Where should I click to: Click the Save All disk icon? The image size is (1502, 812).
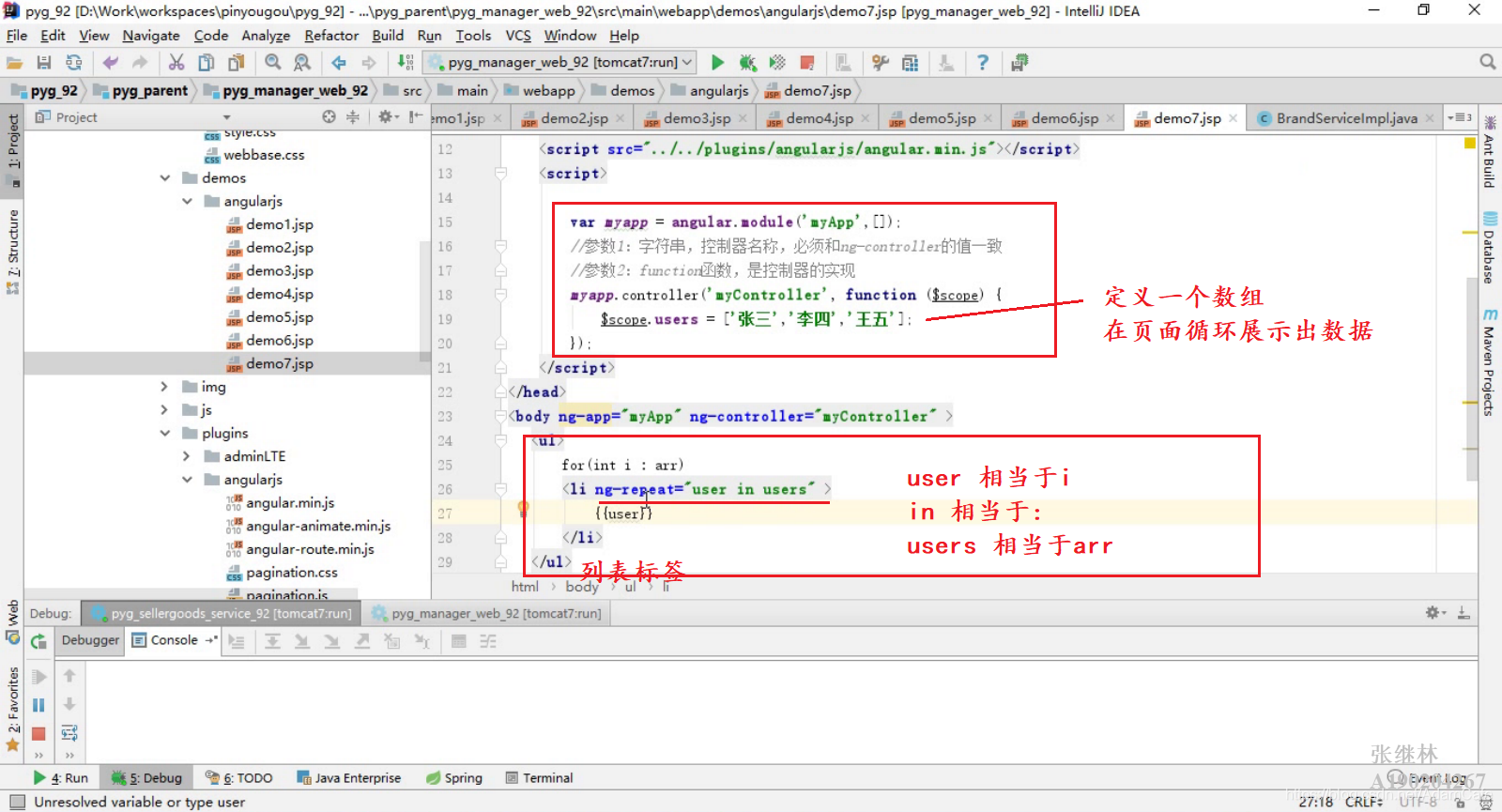[43, 62]
